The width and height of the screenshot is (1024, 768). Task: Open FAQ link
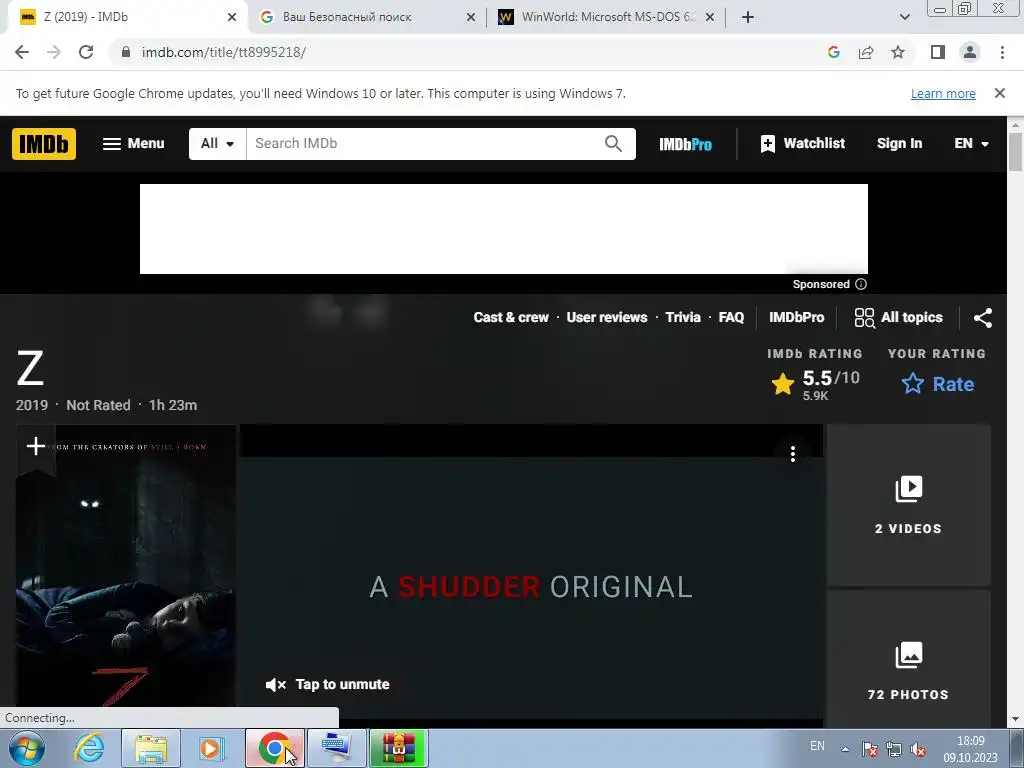[x=731, y=317]
